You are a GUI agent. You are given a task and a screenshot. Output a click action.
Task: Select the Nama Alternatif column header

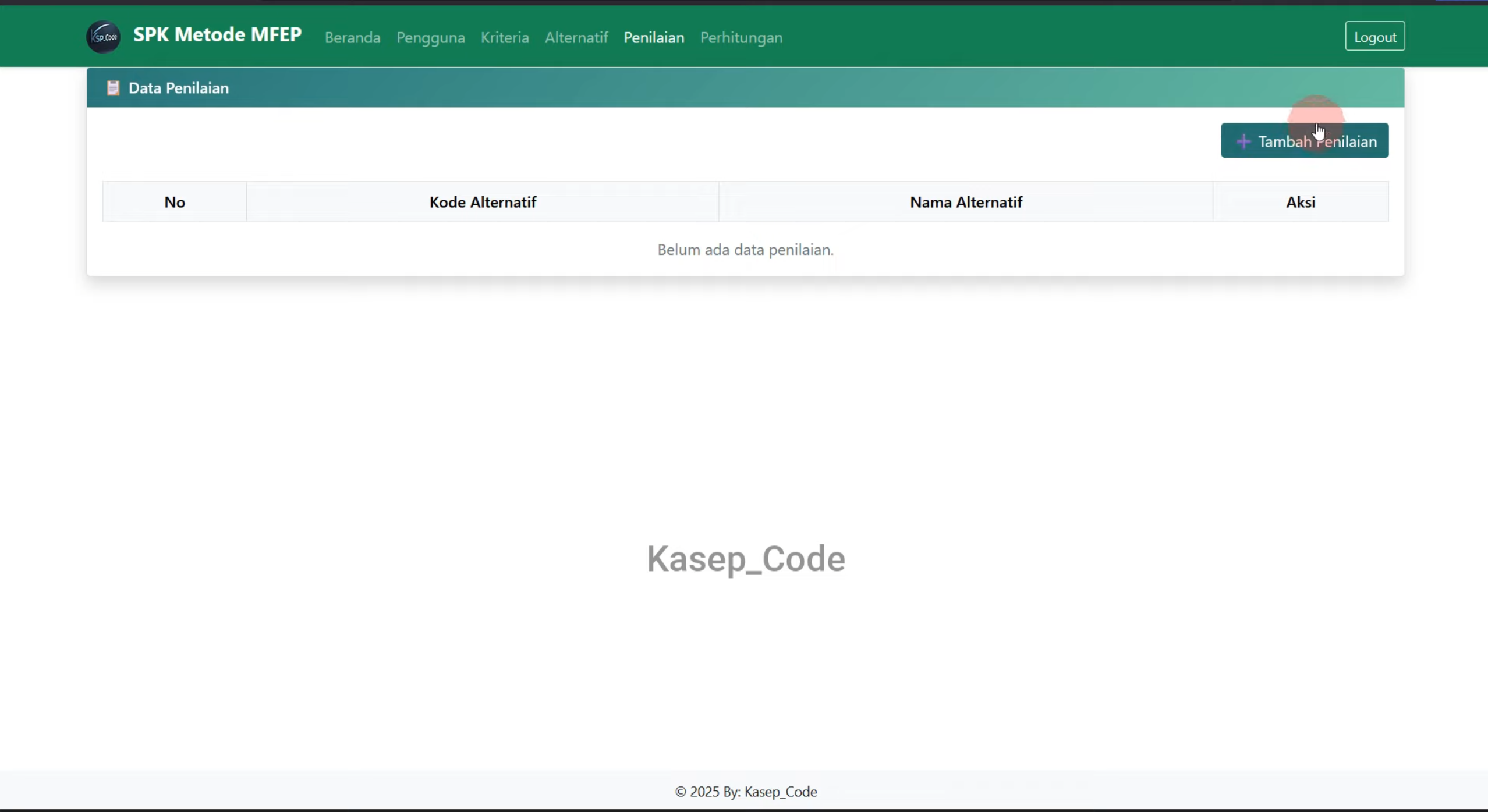click(966, 202)
